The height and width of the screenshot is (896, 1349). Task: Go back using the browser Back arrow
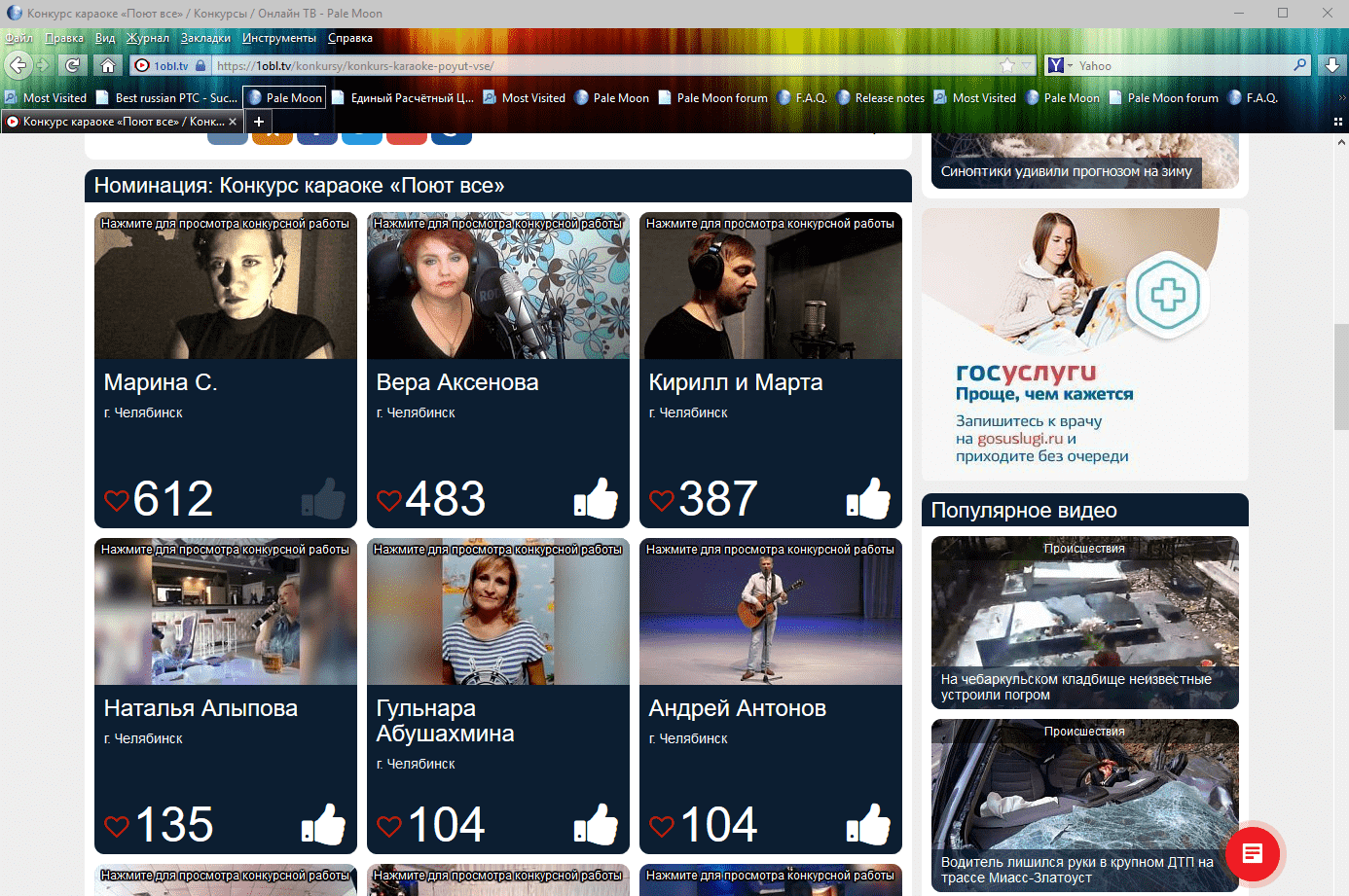18,65
